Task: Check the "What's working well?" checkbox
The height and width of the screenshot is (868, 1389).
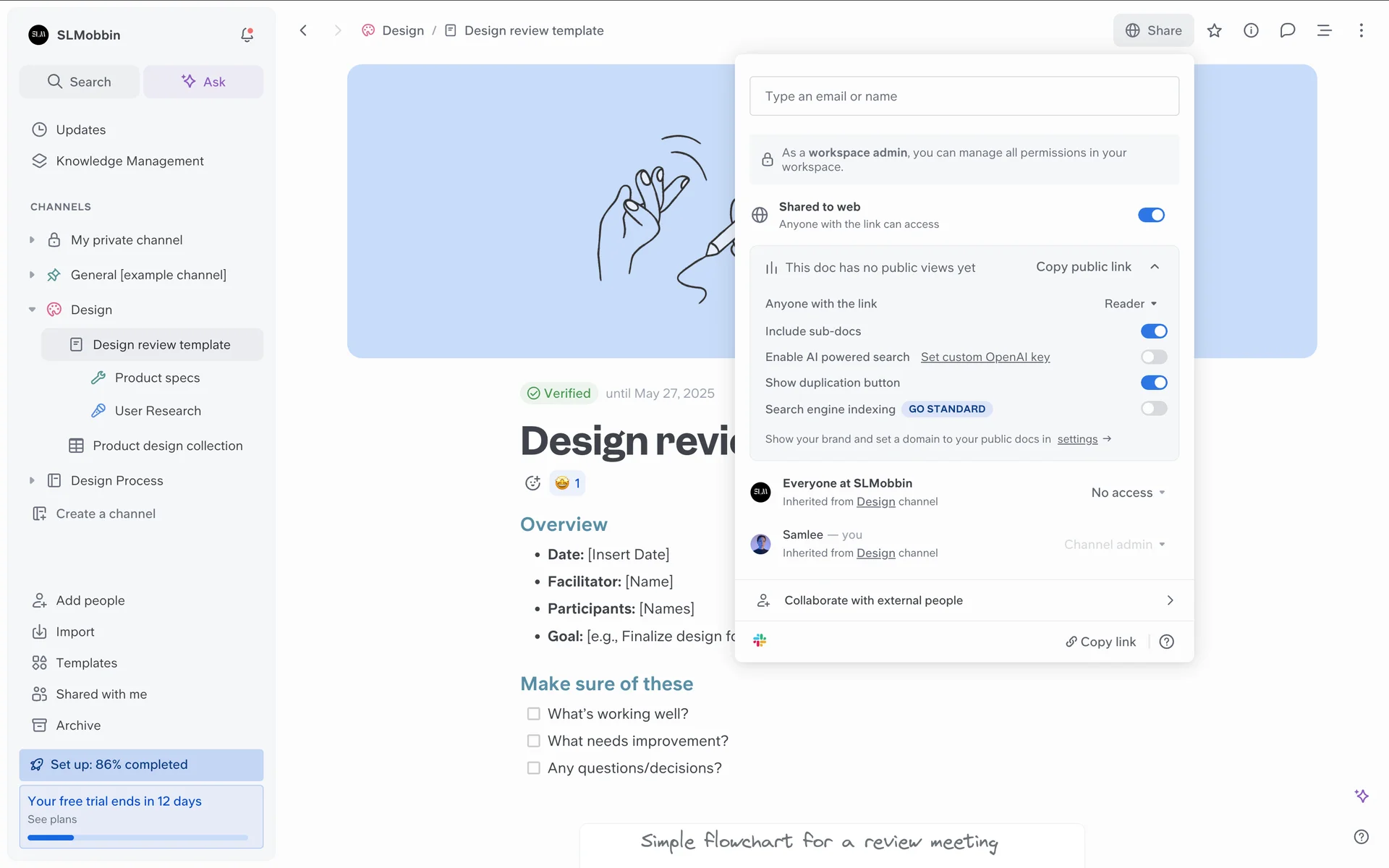Action: point(534,714)
